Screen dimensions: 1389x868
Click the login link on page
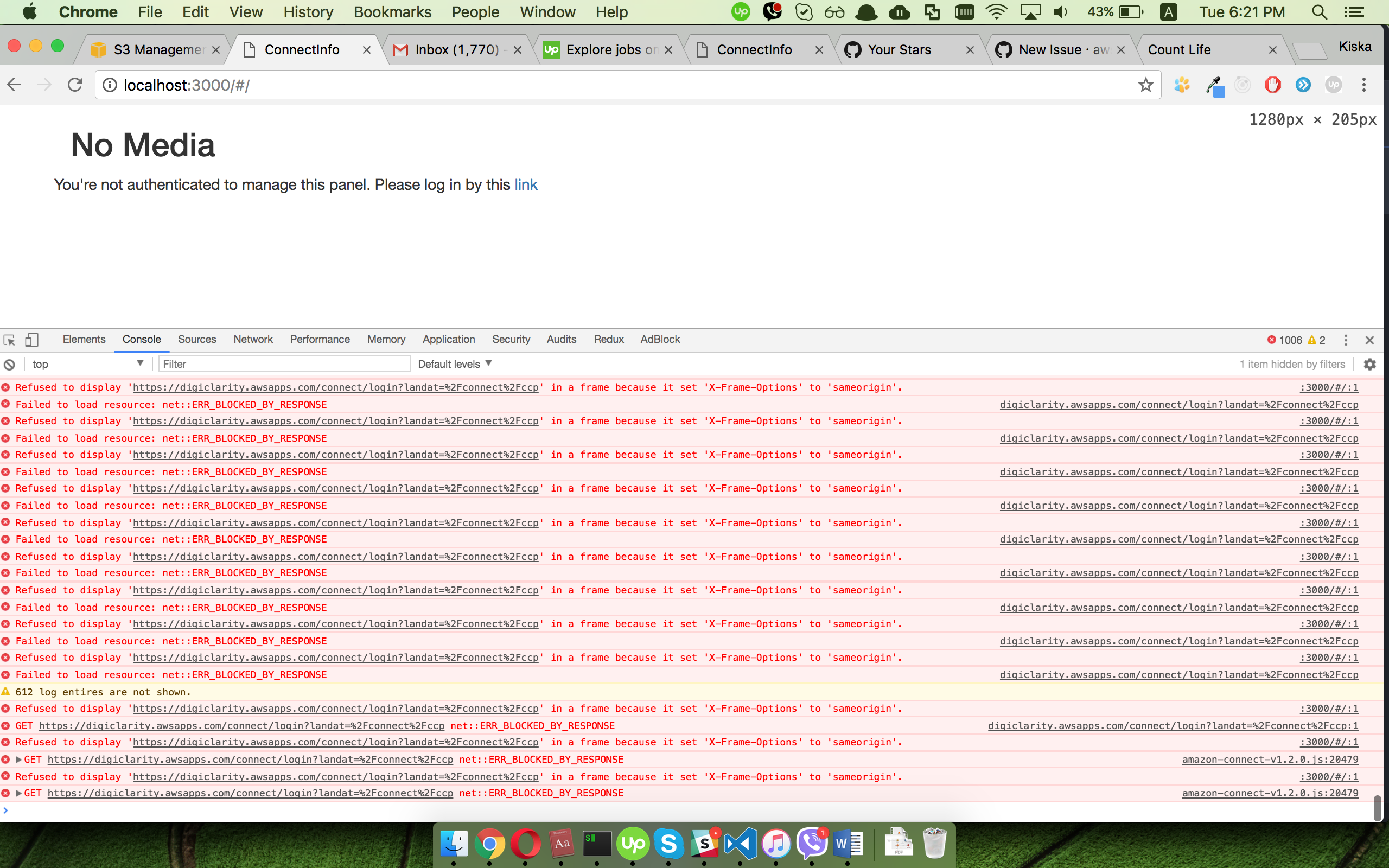526,185
